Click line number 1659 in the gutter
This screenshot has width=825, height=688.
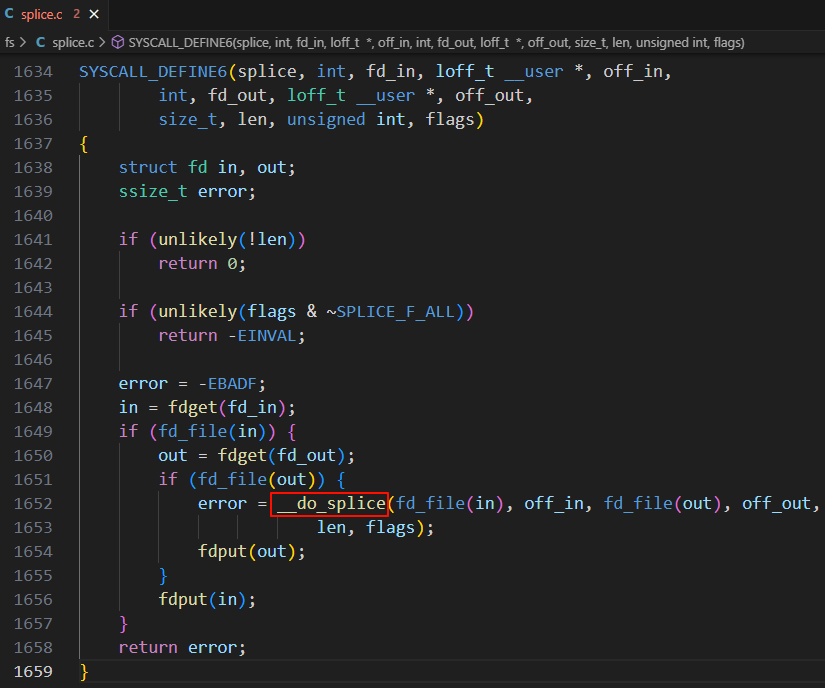pyautogui.click(x=33, y=671)
